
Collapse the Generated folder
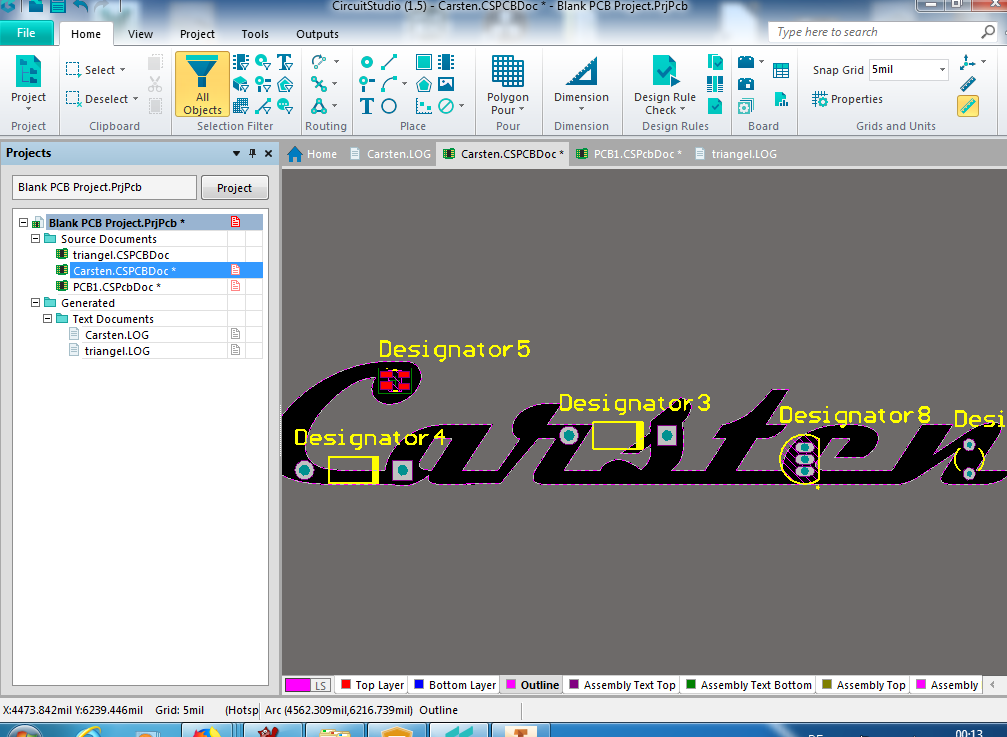(x=36, y=303)
